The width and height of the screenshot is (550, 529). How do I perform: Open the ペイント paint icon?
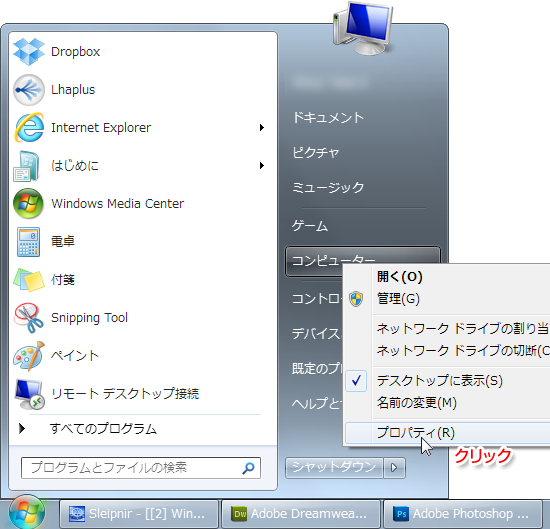click(29, 356)
